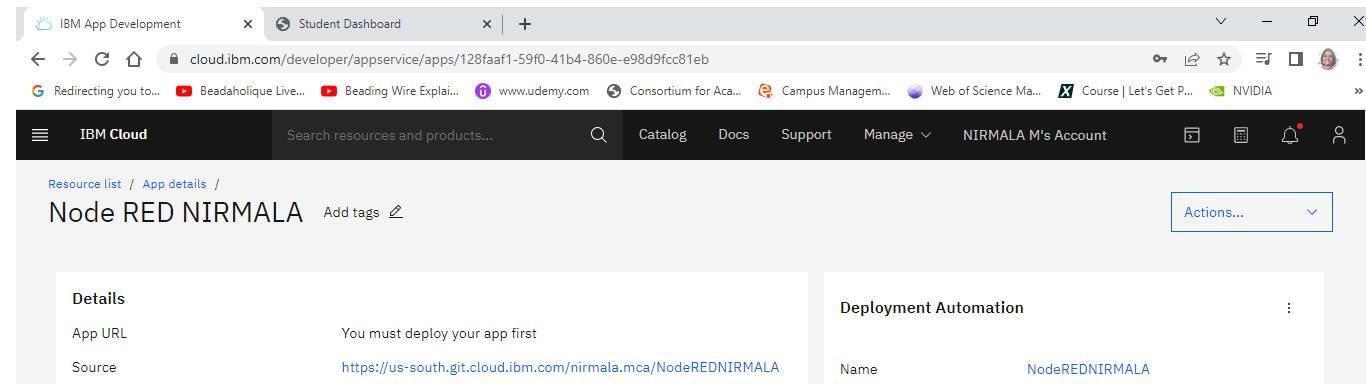
Task: Click the browser address bar URL
Action: [x=449, y=59]
